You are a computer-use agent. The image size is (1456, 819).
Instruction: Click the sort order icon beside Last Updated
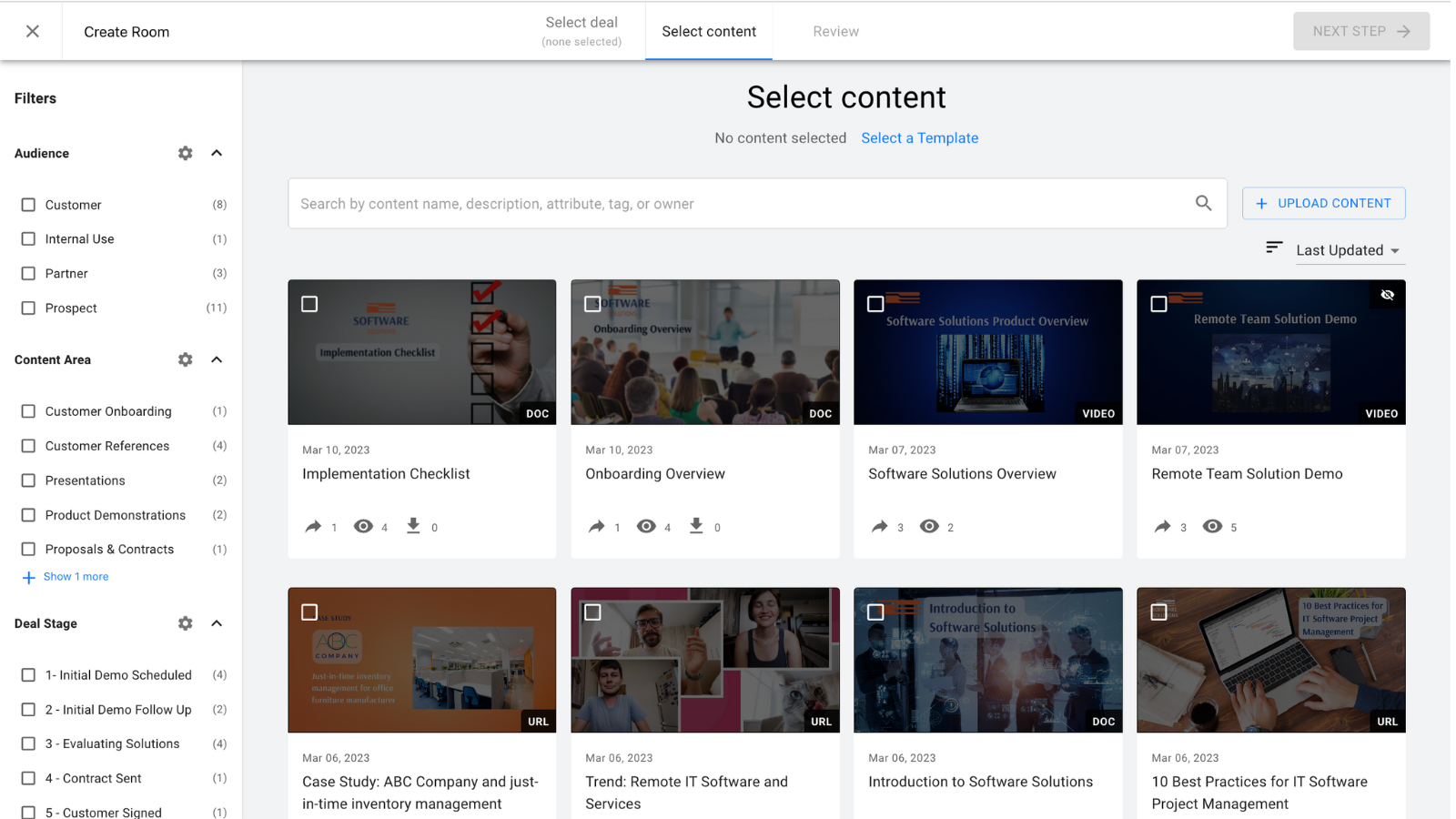point(1274,248)
